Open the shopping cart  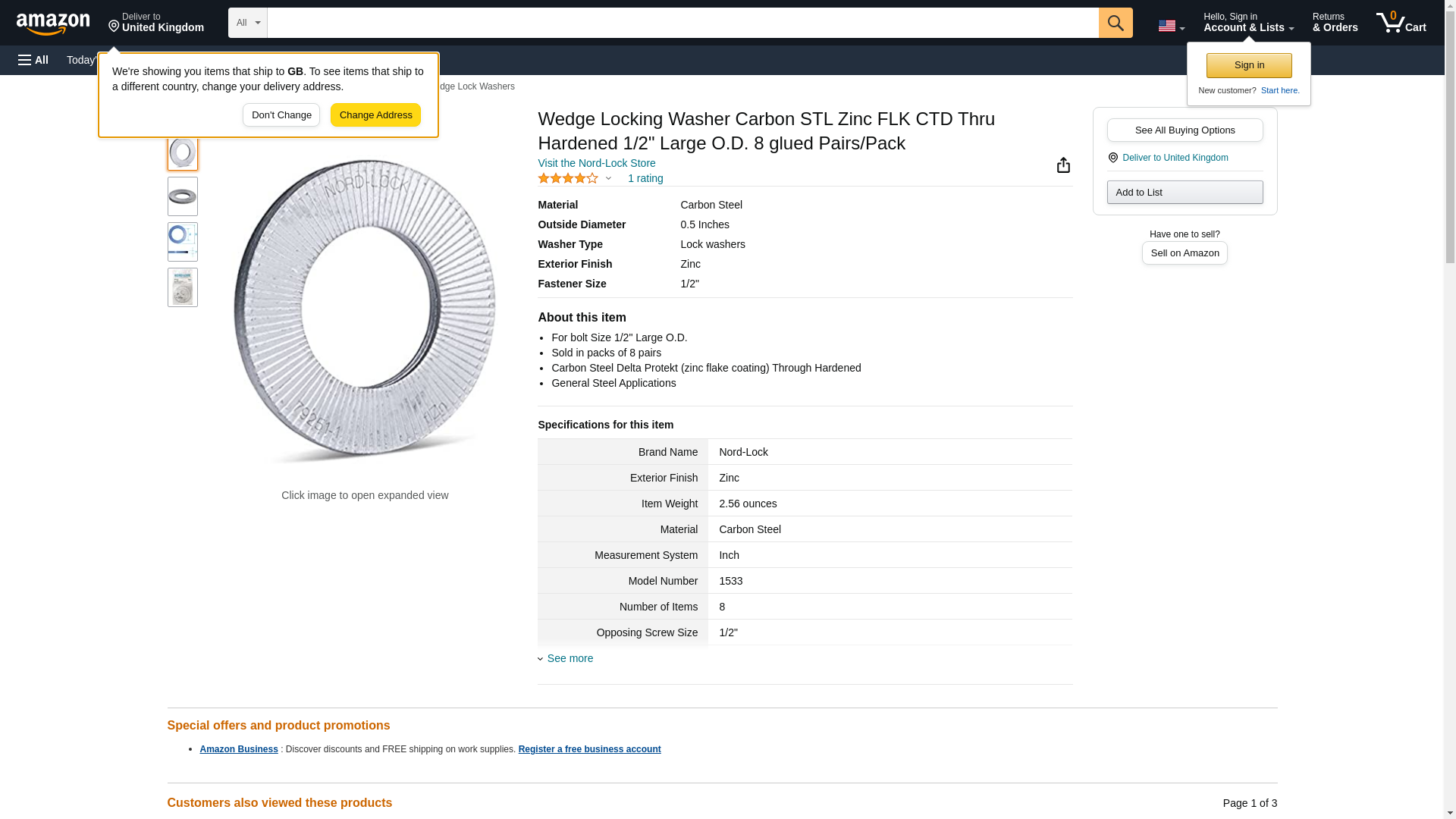(x=1401, y=23)
